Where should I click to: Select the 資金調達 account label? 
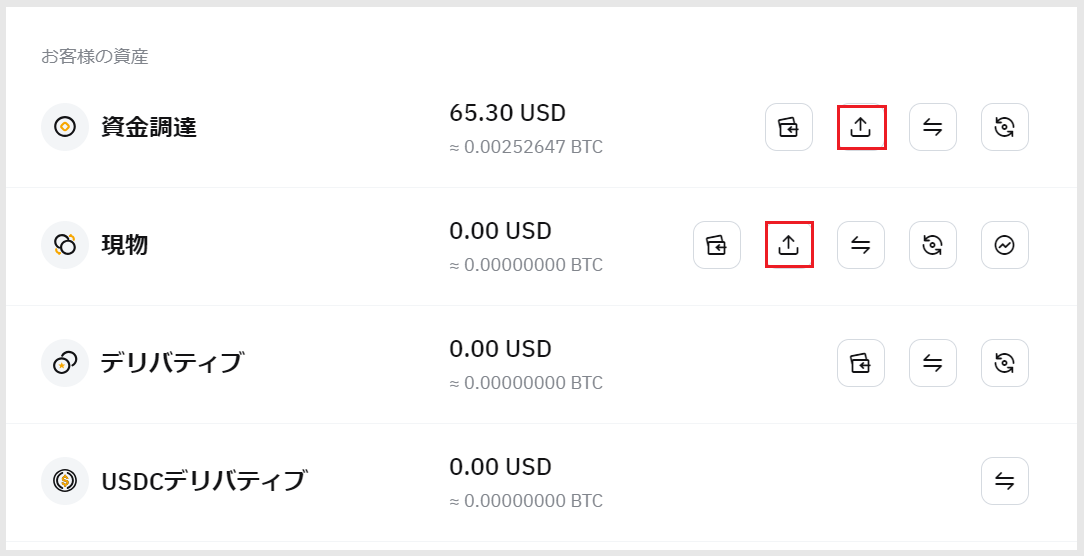149,127
